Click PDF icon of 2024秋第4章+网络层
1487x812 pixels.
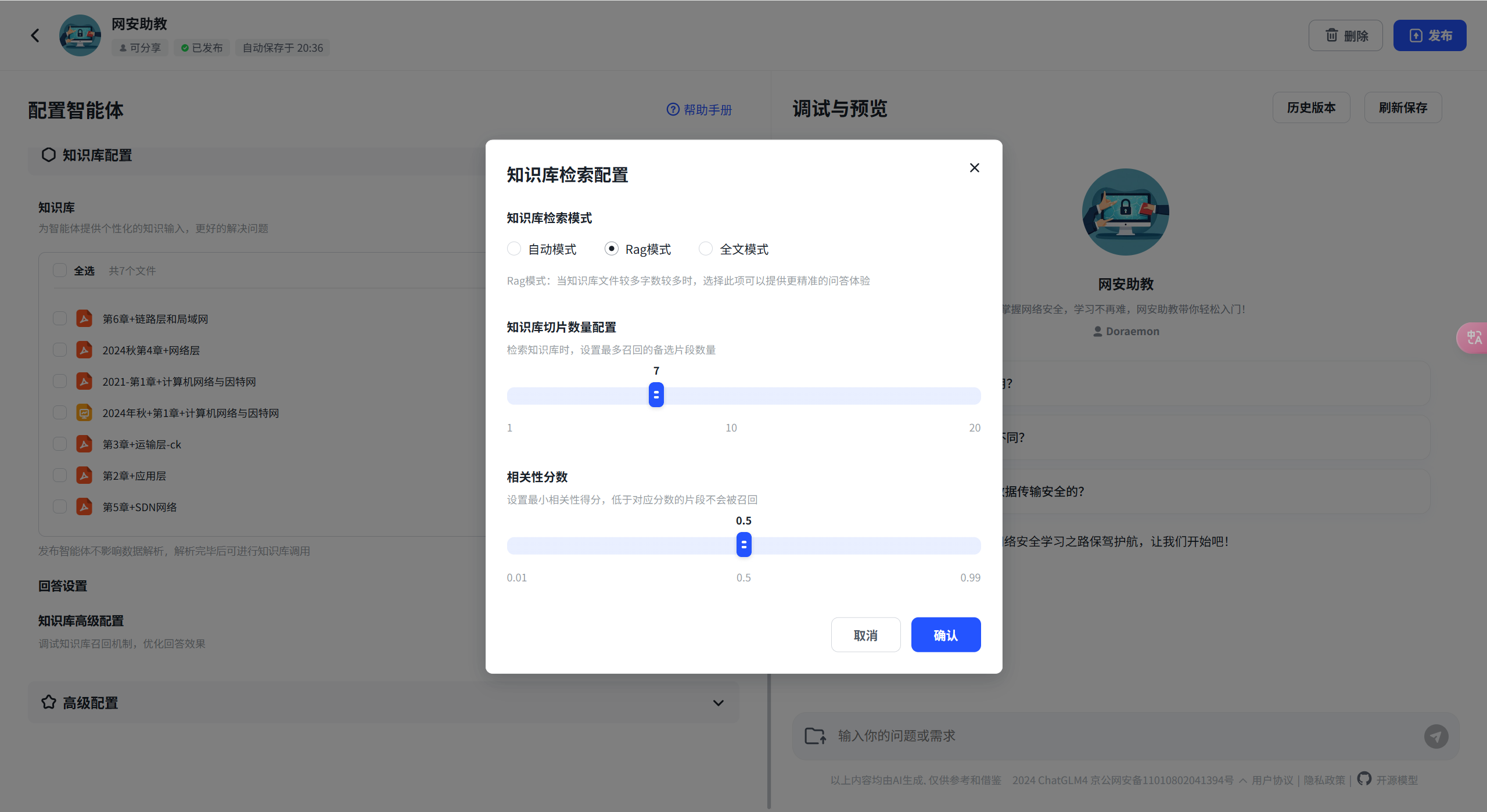tap(84, 350)
